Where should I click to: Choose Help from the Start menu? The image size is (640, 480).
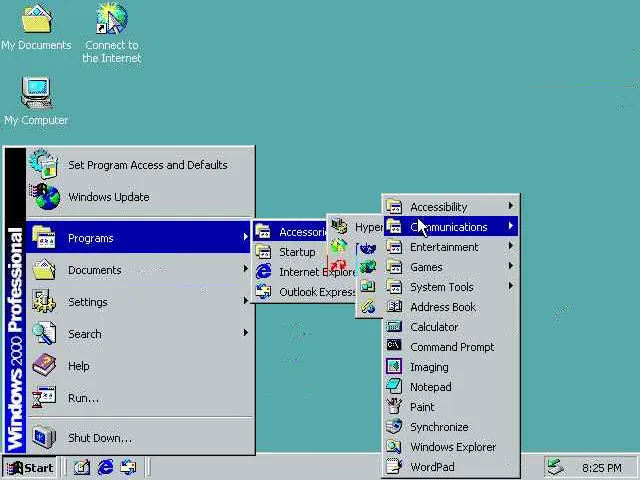coord(140,366)
